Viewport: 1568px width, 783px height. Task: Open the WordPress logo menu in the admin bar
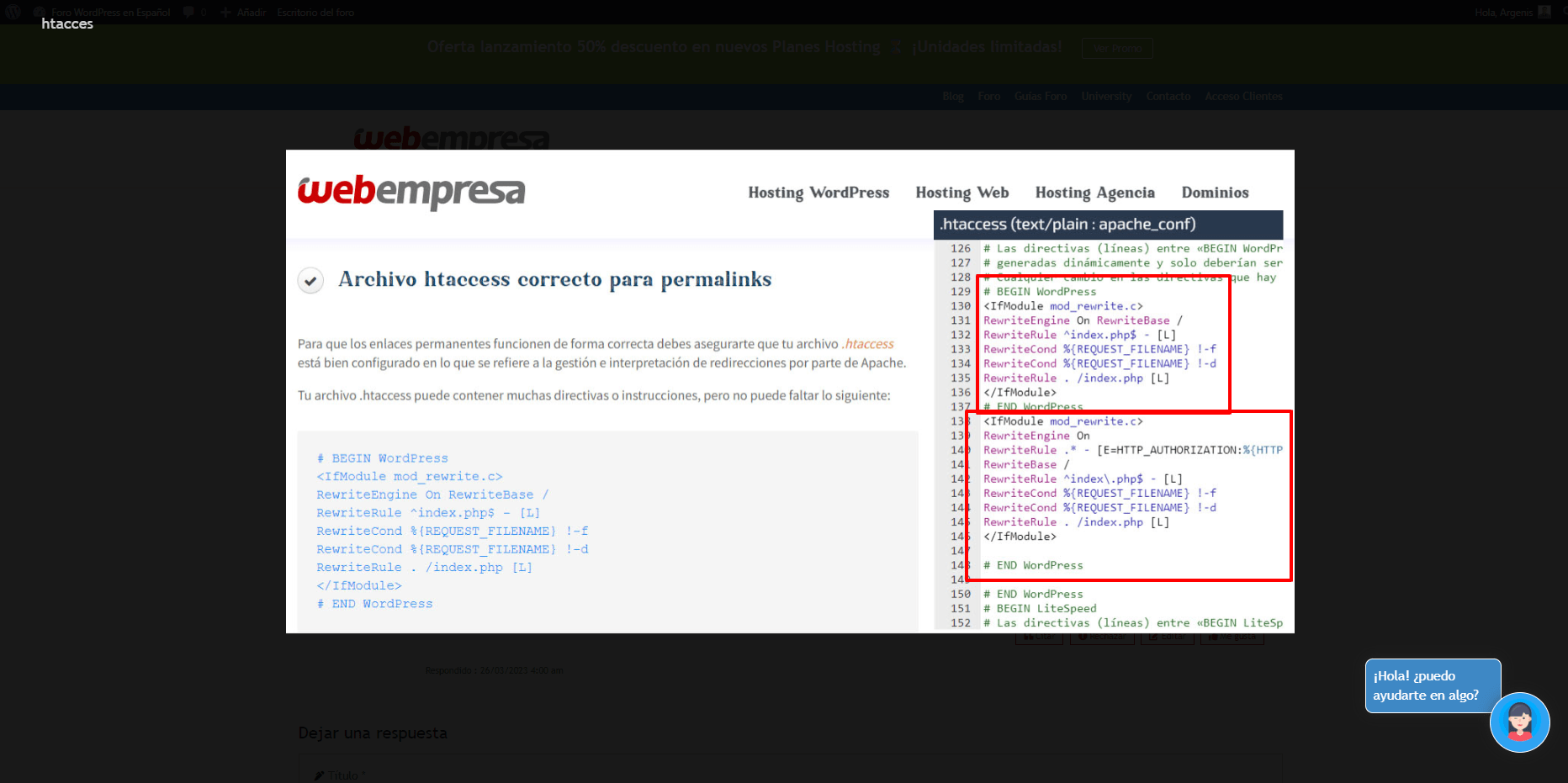point(13,12)
